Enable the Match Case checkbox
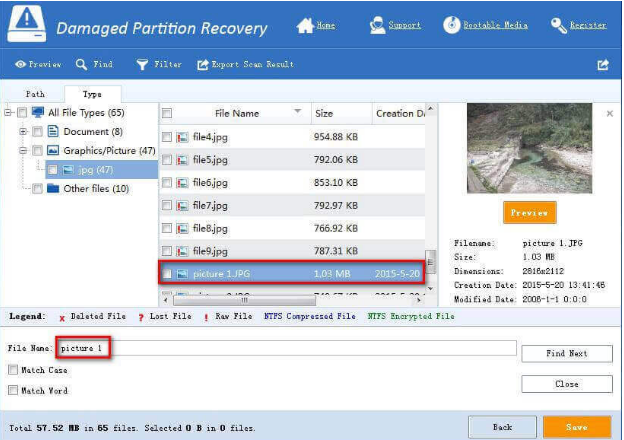Viewport: 624px width, 440px height. tap(13, 370)
